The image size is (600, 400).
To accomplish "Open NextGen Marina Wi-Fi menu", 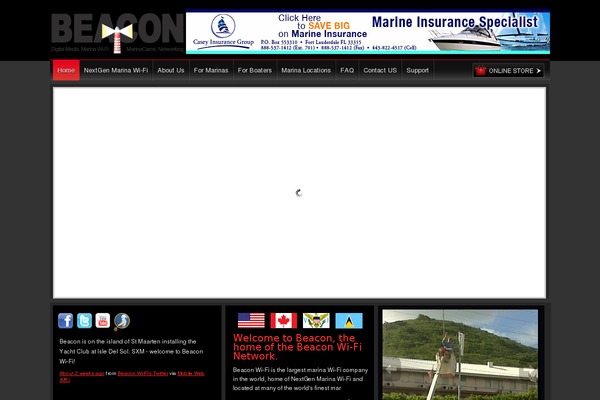I will point(116,70).
